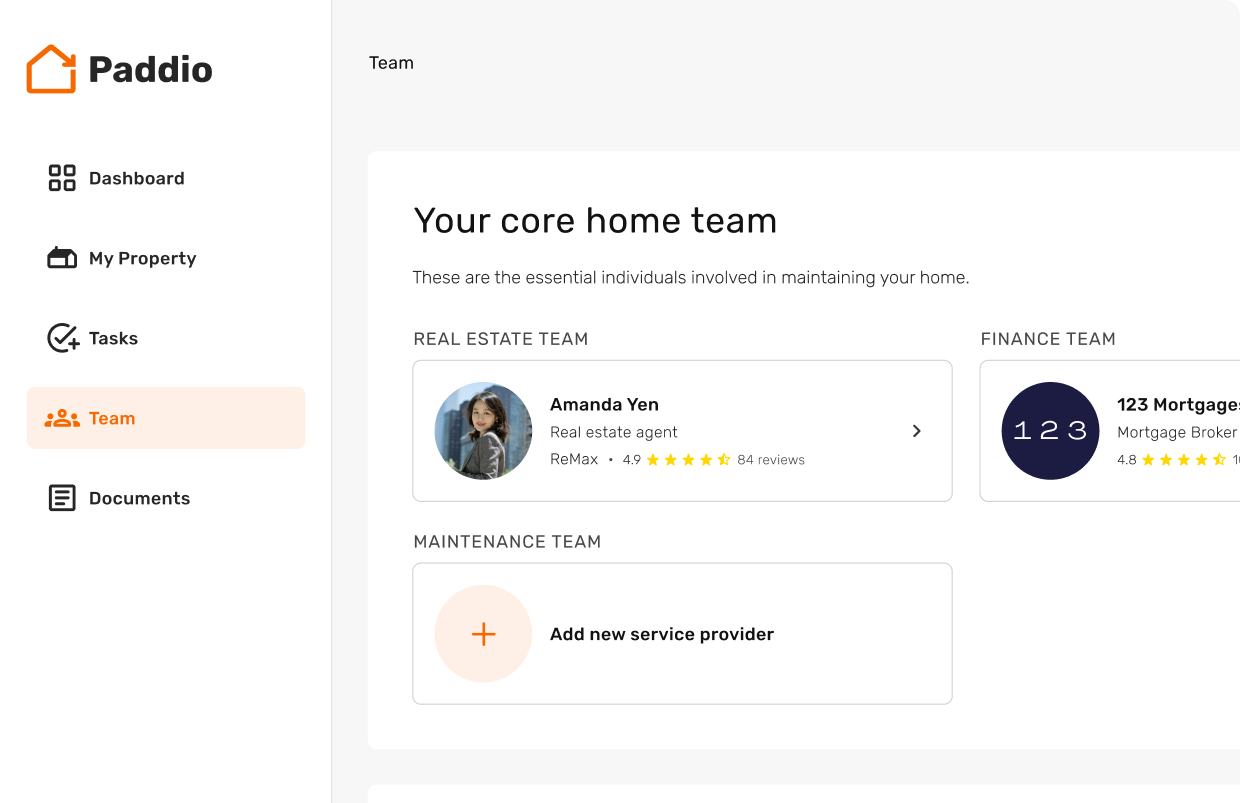The height and width of the screenshot is (803, 1240).
Task: Click the MAINTENANCE TEAM heading
Action: pos(507,542)
